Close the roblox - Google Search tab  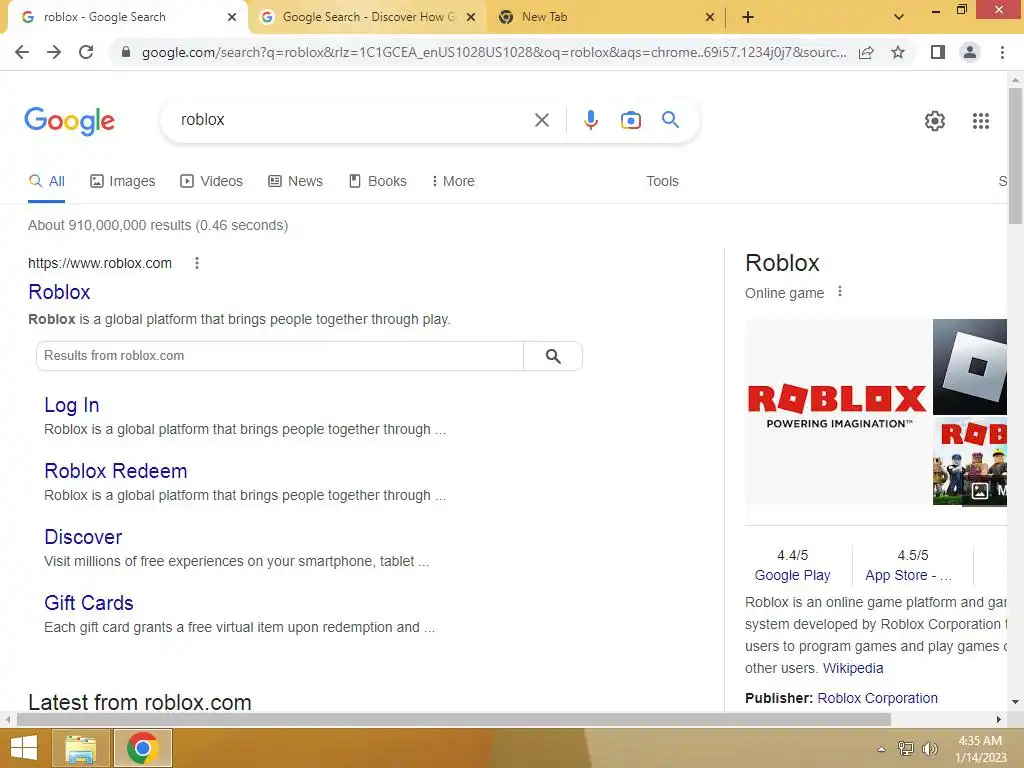tap(232, 17)
